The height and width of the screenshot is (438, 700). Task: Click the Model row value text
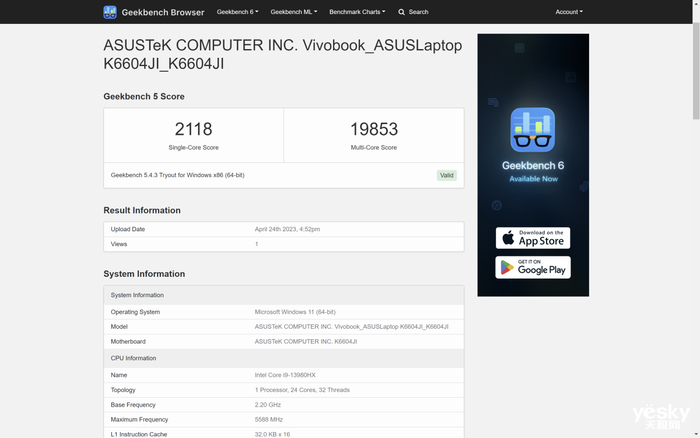[x=351, y=327]
